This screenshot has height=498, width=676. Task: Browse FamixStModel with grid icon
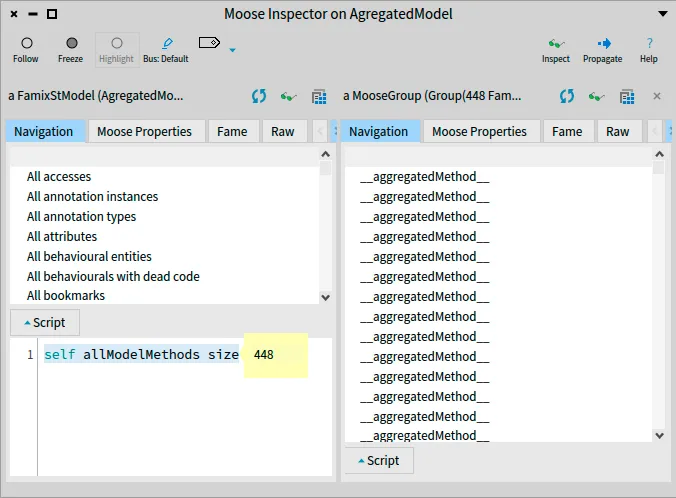[x=319, y=97]
